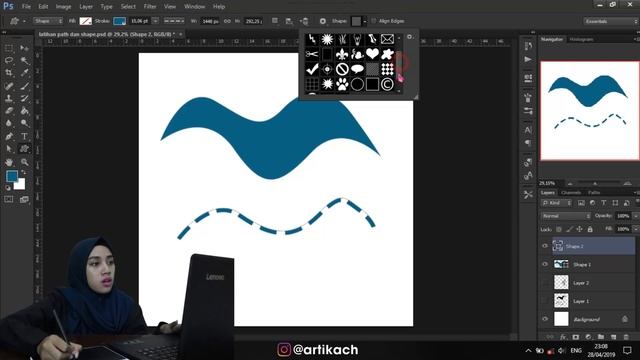640x360 pixels.
Task: Pick the copyright symbol shape
Action: (387, 84)
